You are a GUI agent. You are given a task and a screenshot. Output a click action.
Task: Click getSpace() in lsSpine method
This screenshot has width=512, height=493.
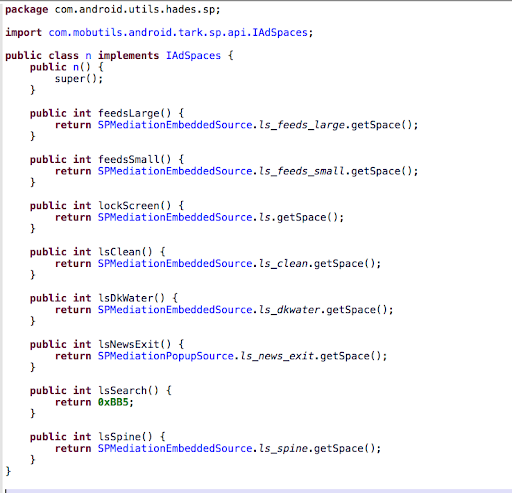click(342, 448)
